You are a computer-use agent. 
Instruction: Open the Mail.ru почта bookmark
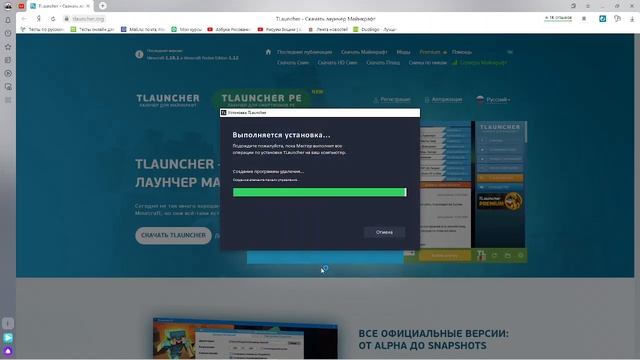(x=143, y=29)
